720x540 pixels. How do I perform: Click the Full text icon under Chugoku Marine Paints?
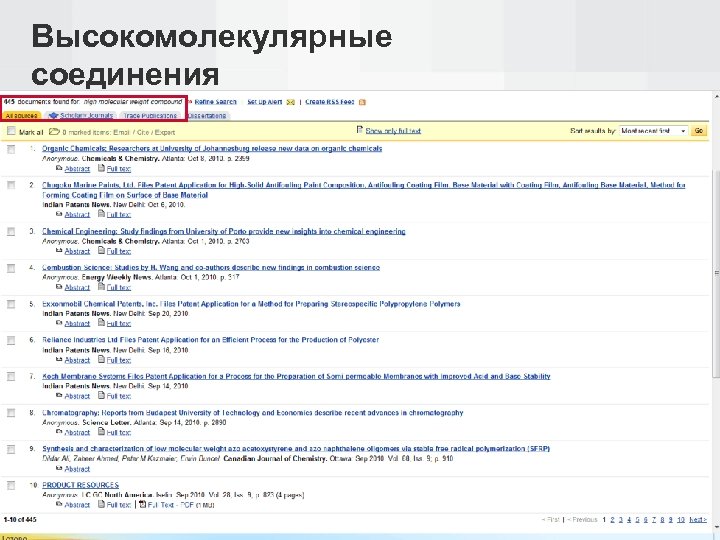[x=101, y=214]
